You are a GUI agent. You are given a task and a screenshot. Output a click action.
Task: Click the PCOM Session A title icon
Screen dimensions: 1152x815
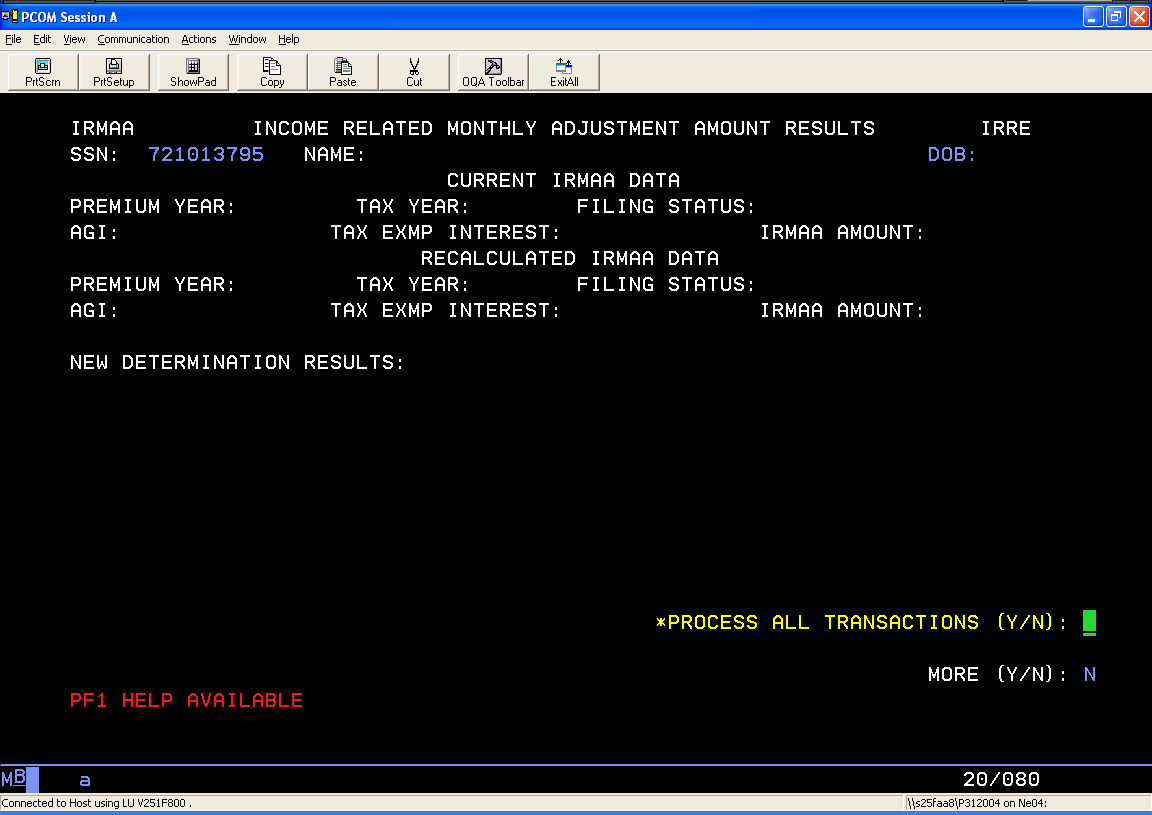[10, 16]
